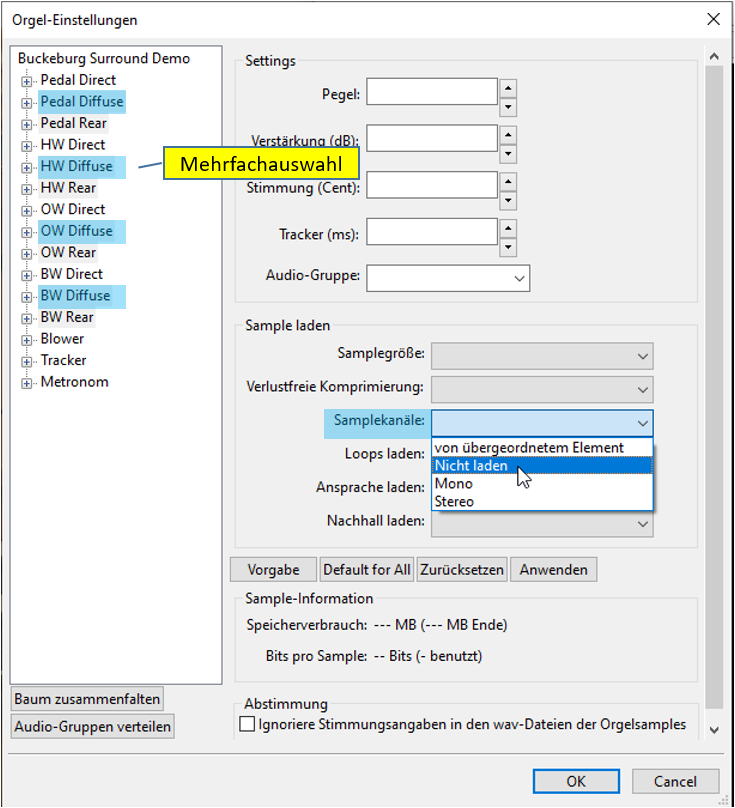
Task: Increase the Stimmung (Cent) value with up arrow
Action: tap(508, 180)
